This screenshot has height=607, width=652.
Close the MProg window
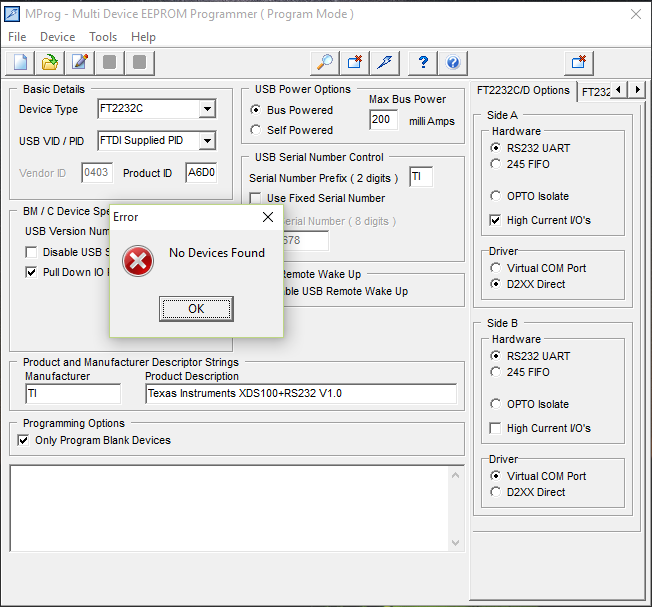coord(636,14)
